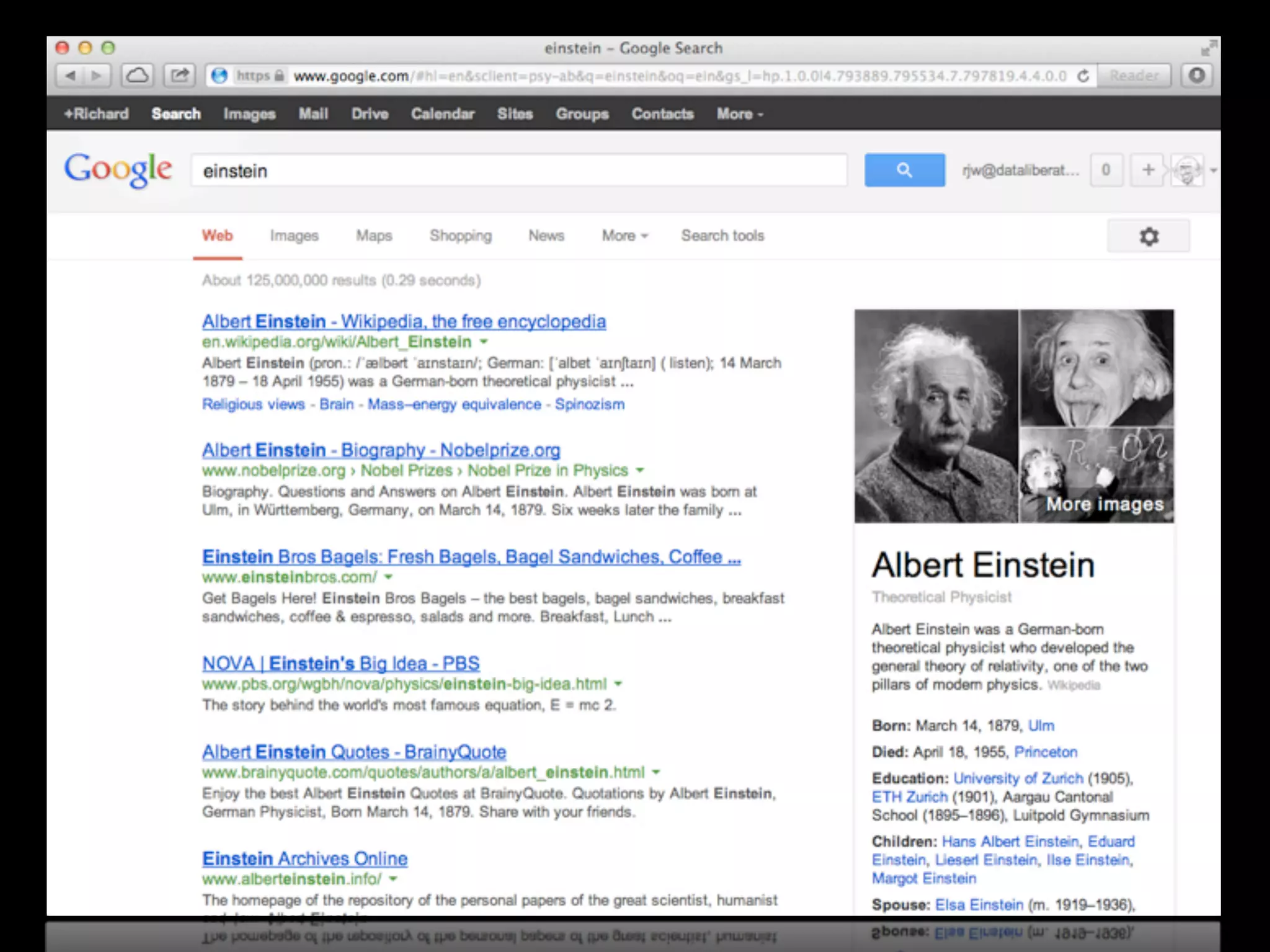Click inside the einstein search field
Screen dimensions: 1270x952
518,171
